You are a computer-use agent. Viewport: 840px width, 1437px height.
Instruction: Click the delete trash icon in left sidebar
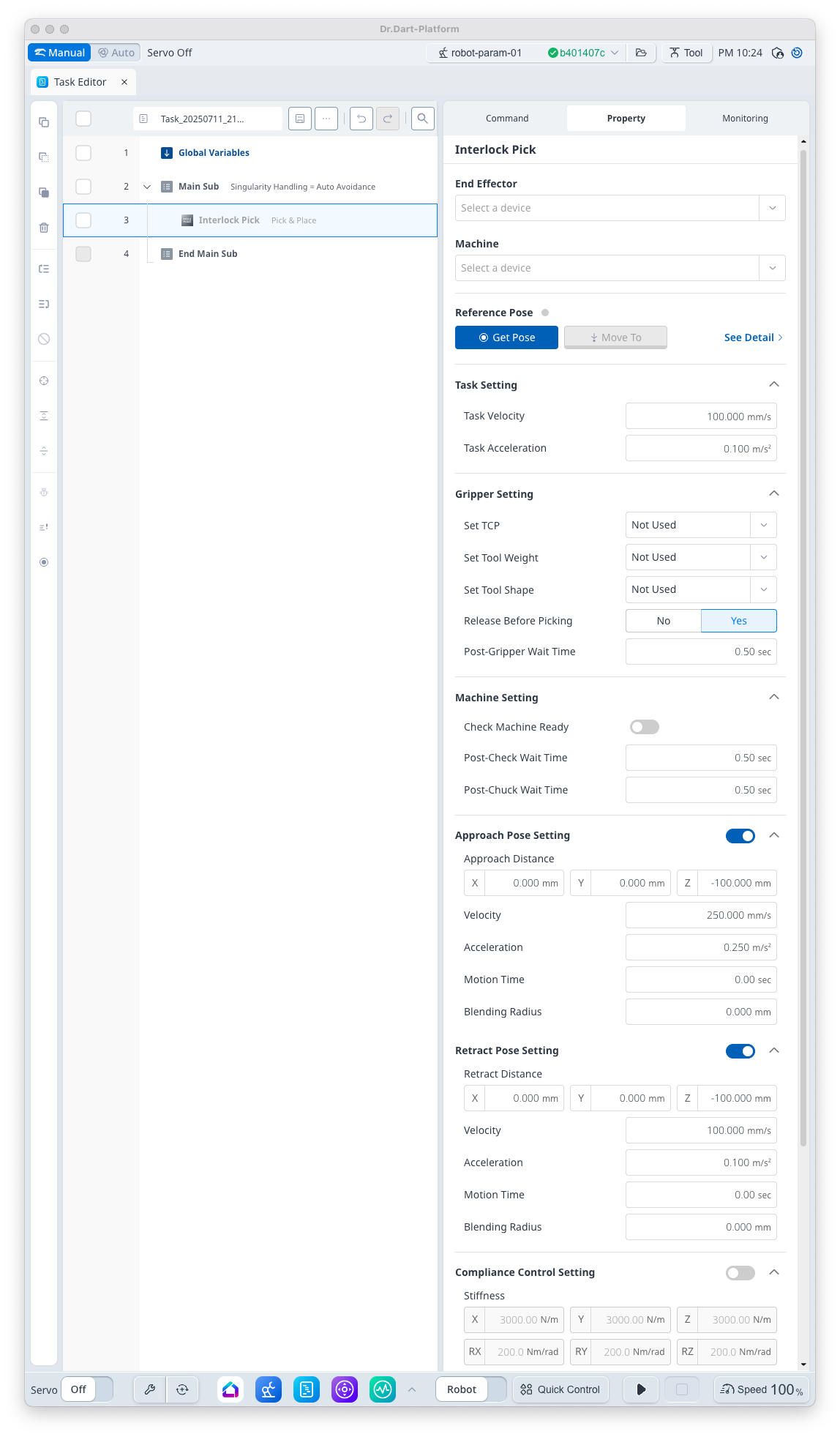[x=44, y=228]
